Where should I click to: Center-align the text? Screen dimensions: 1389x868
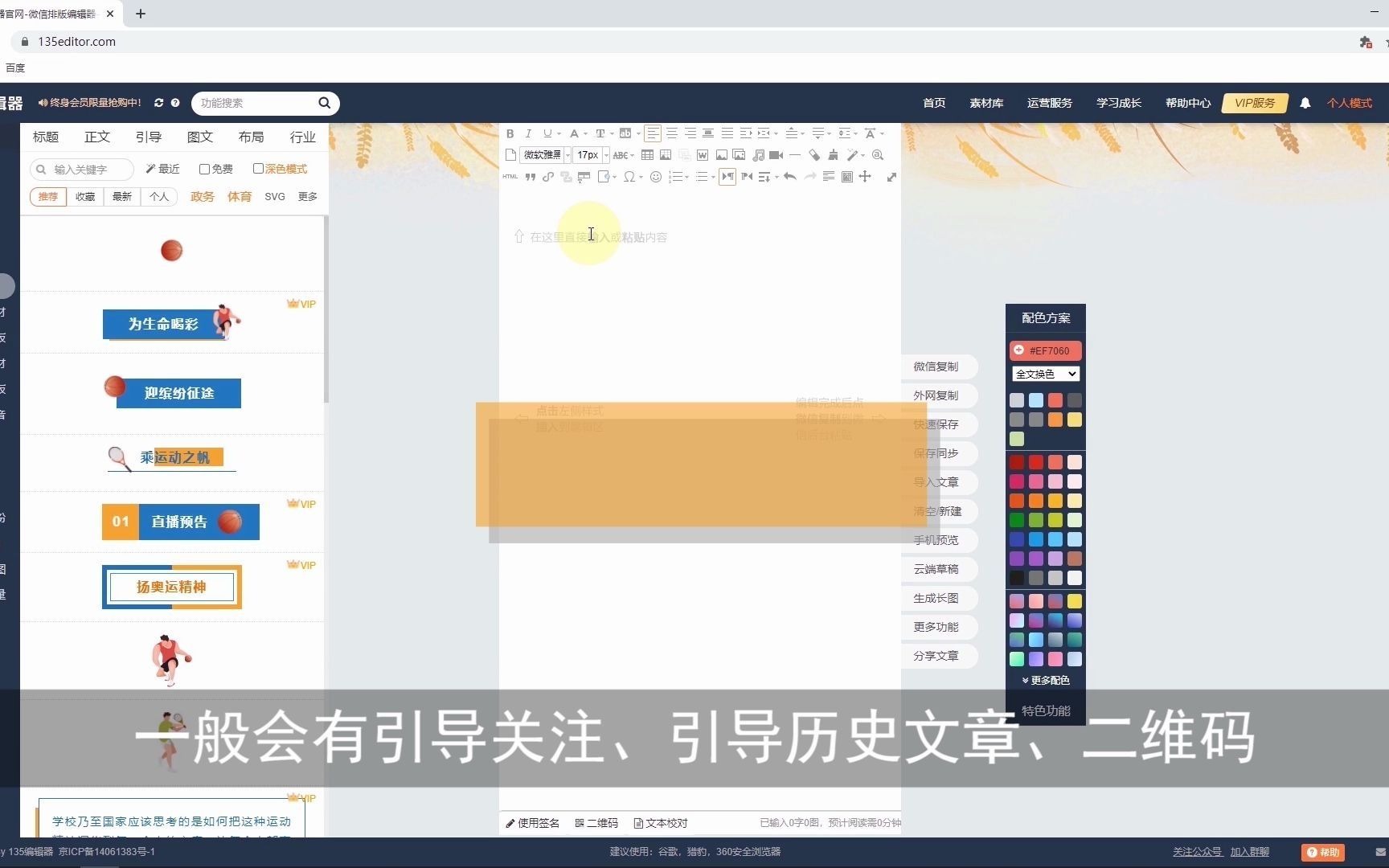point(672,133)
